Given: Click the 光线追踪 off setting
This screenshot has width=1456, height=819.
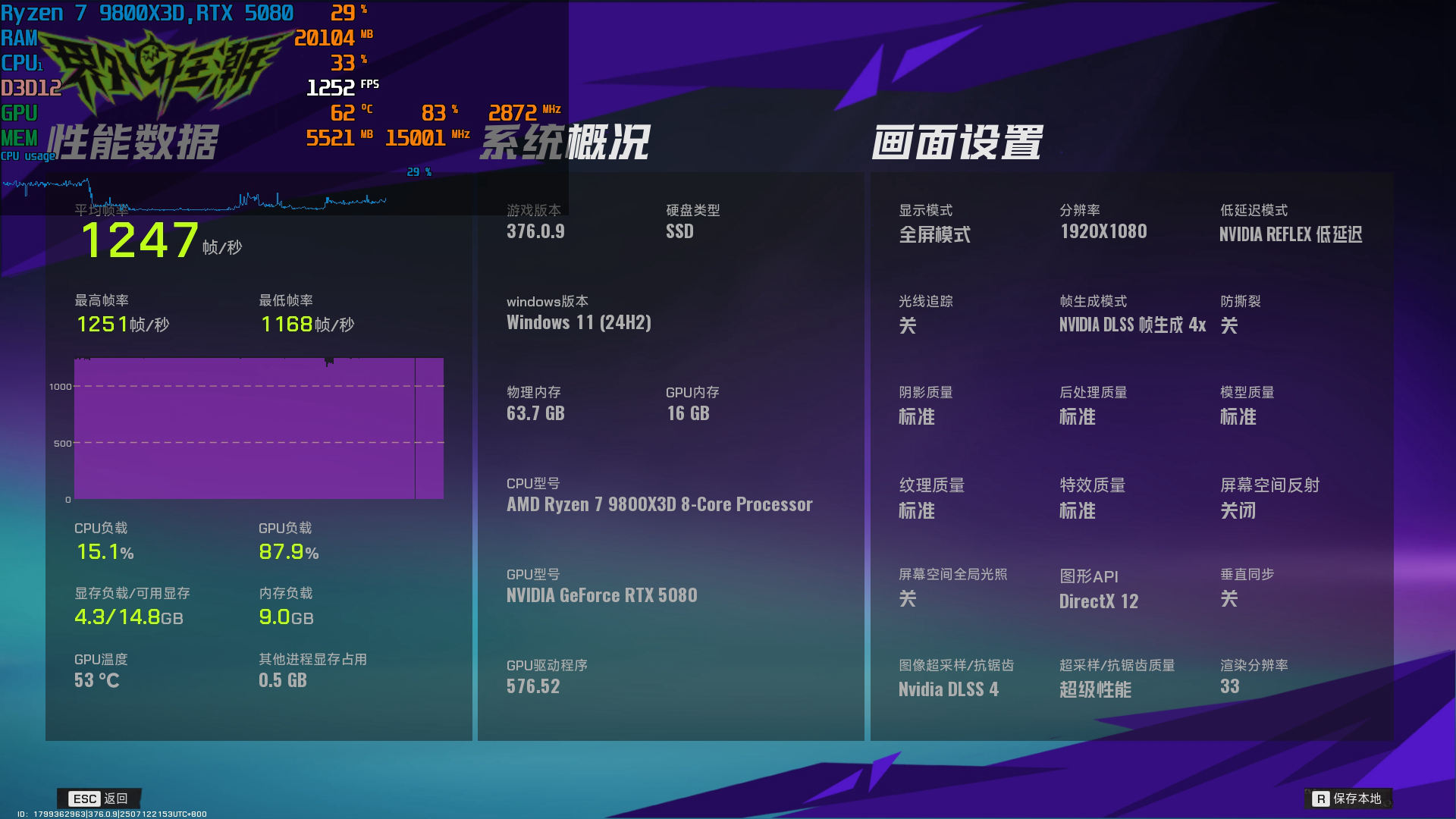Looking at the screenshot, I should (x=907, y=326).
